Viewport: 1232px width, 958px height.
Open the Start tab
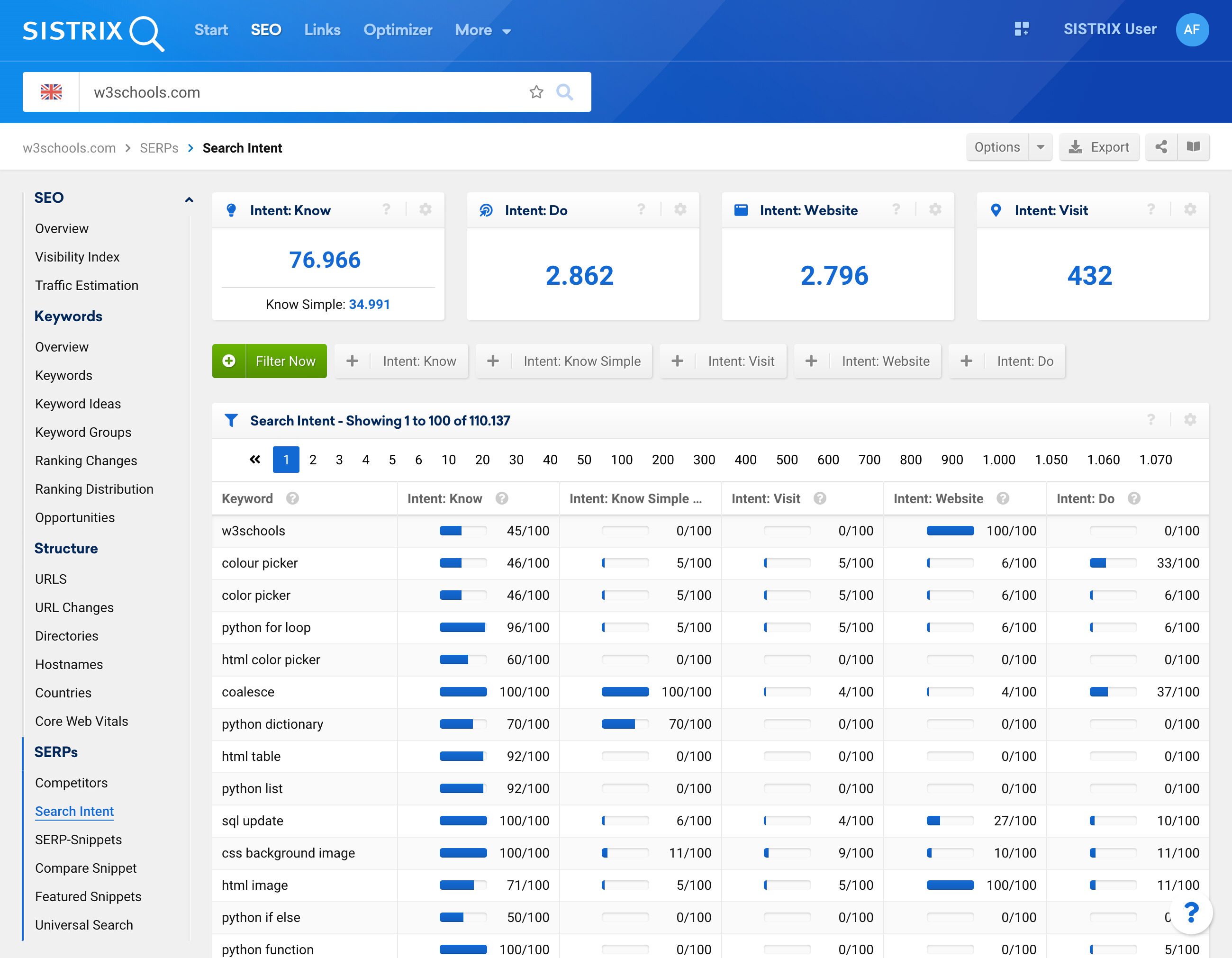point(211,30)
